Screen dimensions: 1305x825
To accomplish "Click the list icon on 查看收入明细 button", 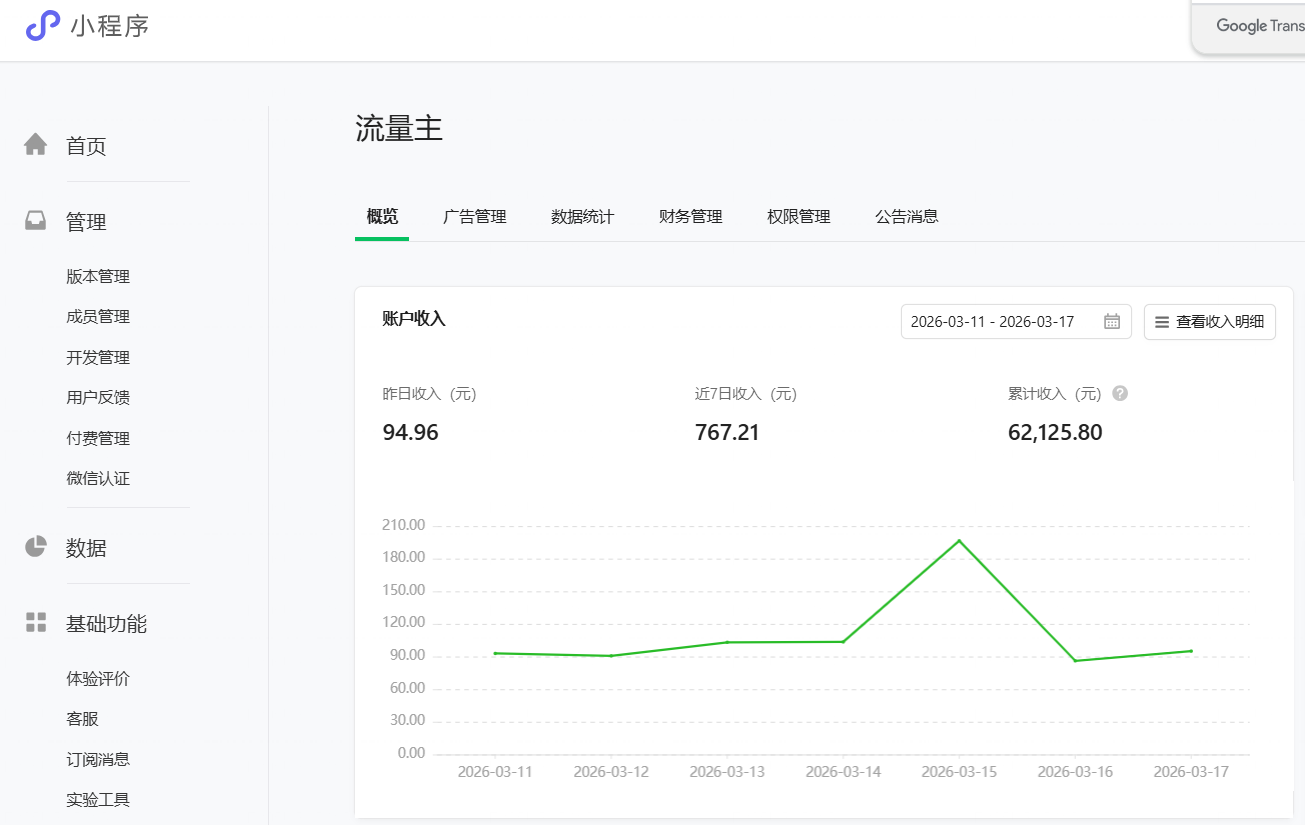I will pyautogui.click(x=1160, y=322).
